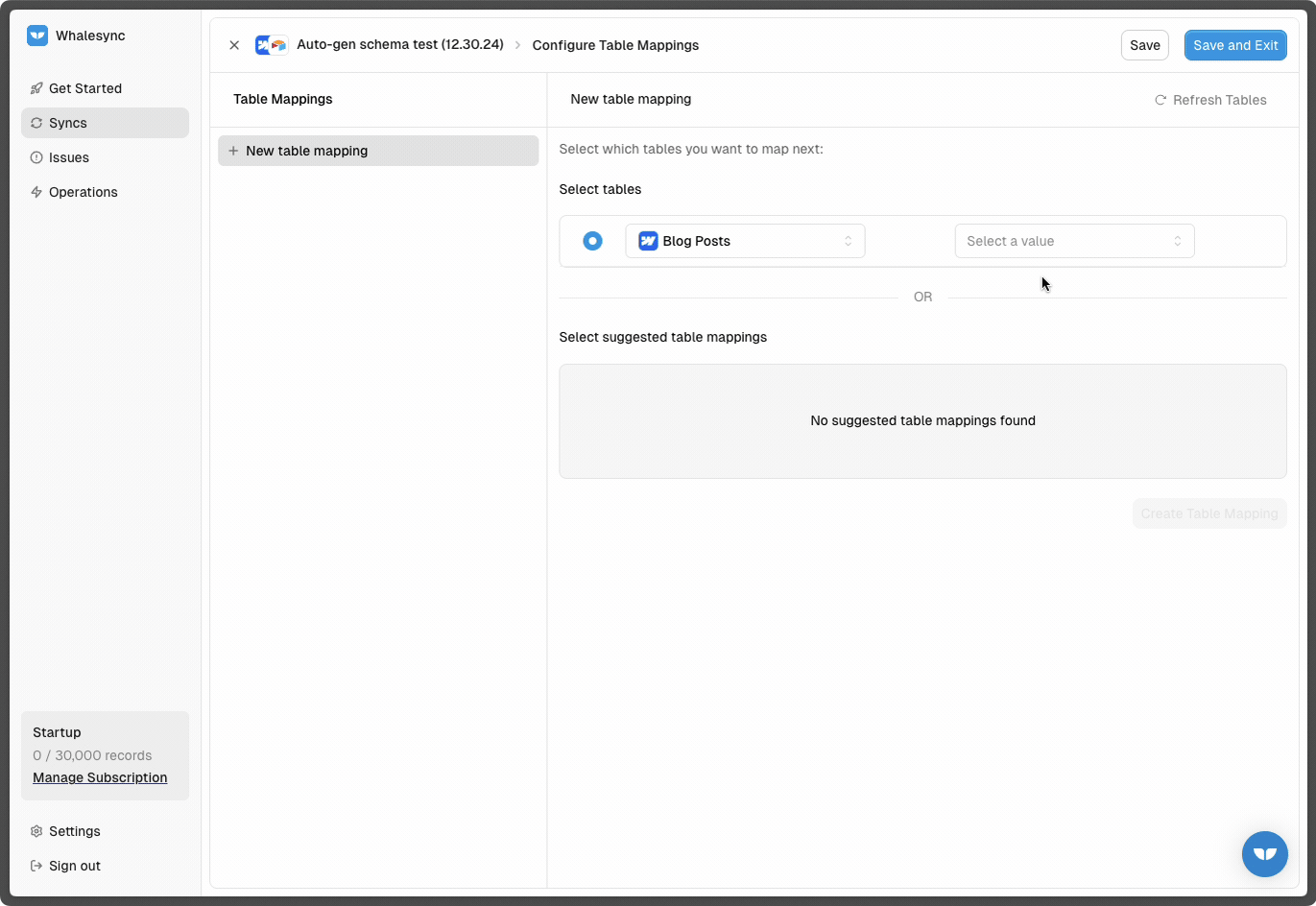Click Auto-gen schema test breadcrumb
The height and width of the screenshot is (906, 1316).
click(400, 44)
